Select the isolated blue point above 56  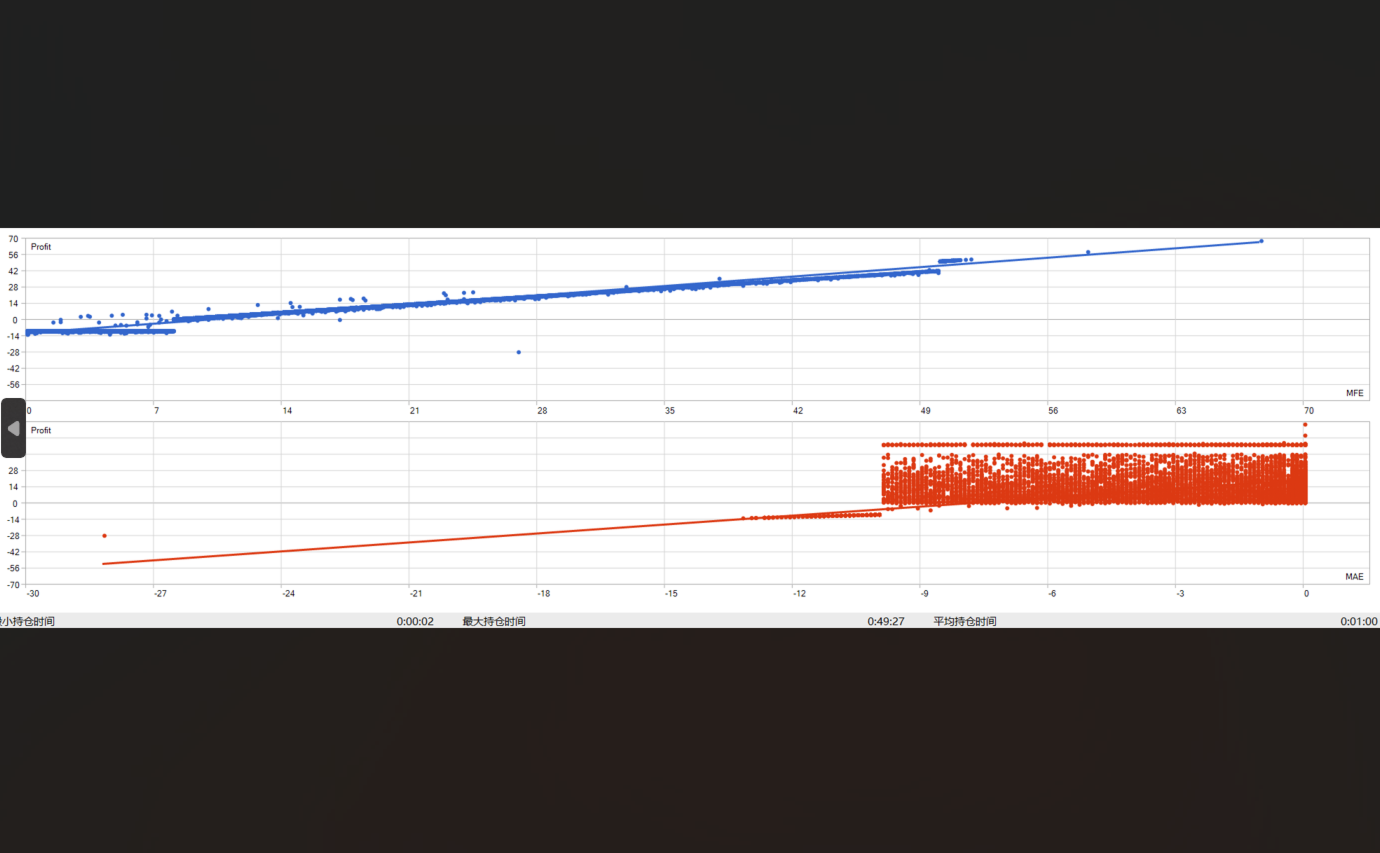[x=1088, y=252]
